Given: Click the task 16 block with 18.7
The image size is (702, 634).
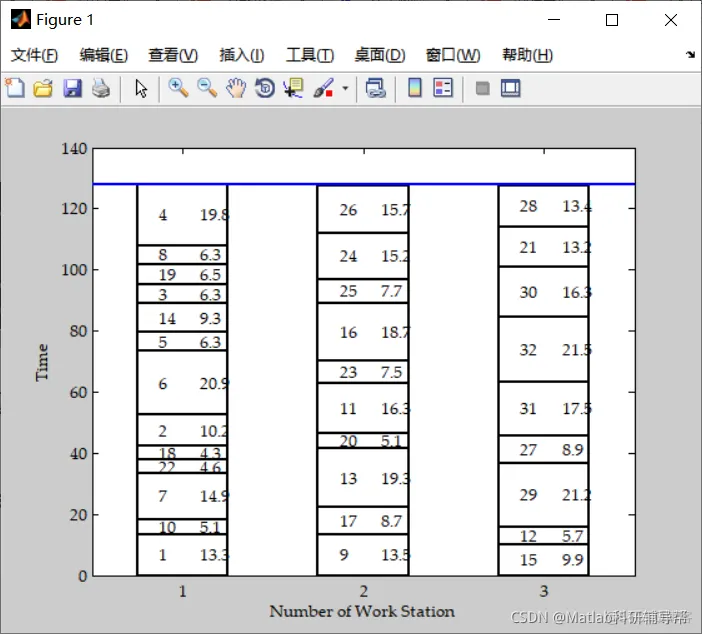Looking at the screenshot, I should point(363,332).
